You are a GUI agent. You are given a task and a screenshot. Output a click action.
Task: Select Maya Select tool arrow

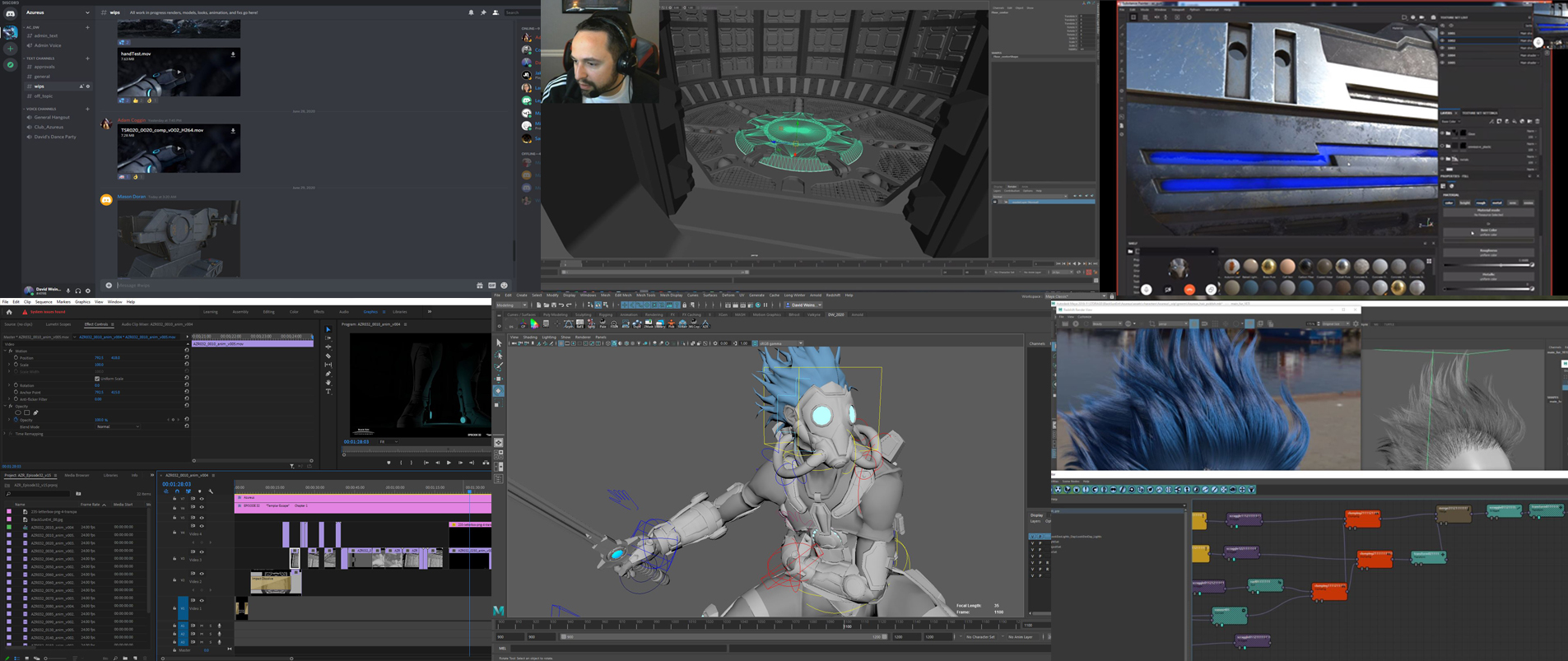point(499,342)
